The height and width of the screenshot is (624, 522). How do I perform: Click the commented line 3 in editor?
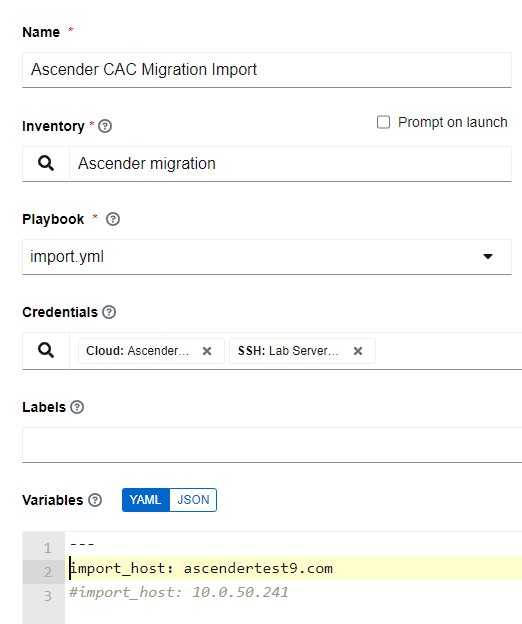click(x=179, y=593)
